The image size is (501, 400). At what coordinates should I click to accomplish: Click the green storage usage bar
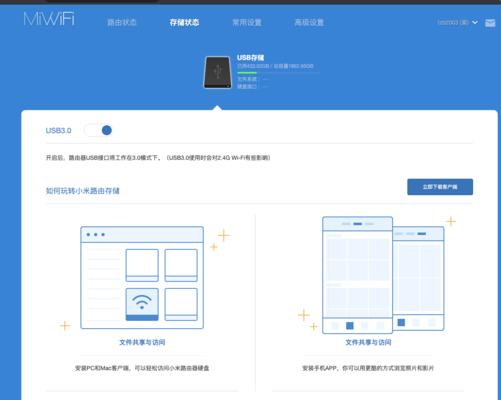pos(247,72)
